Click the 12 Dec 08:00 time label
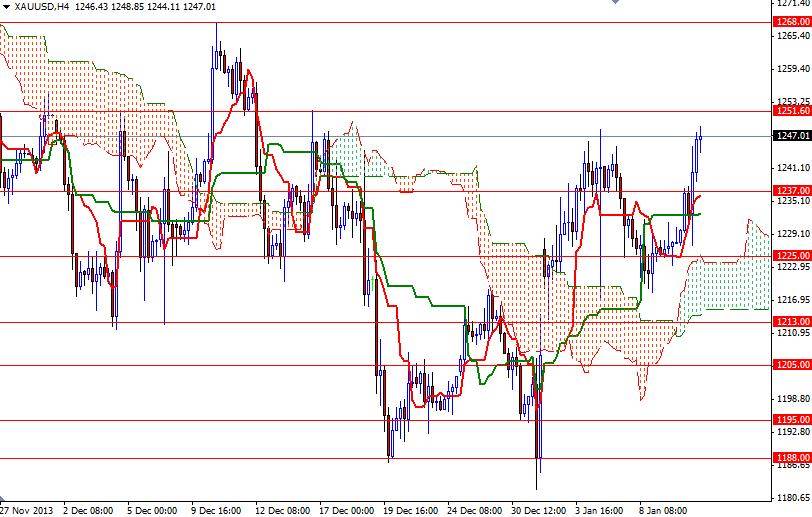Viewport: 812px width, 517px height. [x=282, y=510]
